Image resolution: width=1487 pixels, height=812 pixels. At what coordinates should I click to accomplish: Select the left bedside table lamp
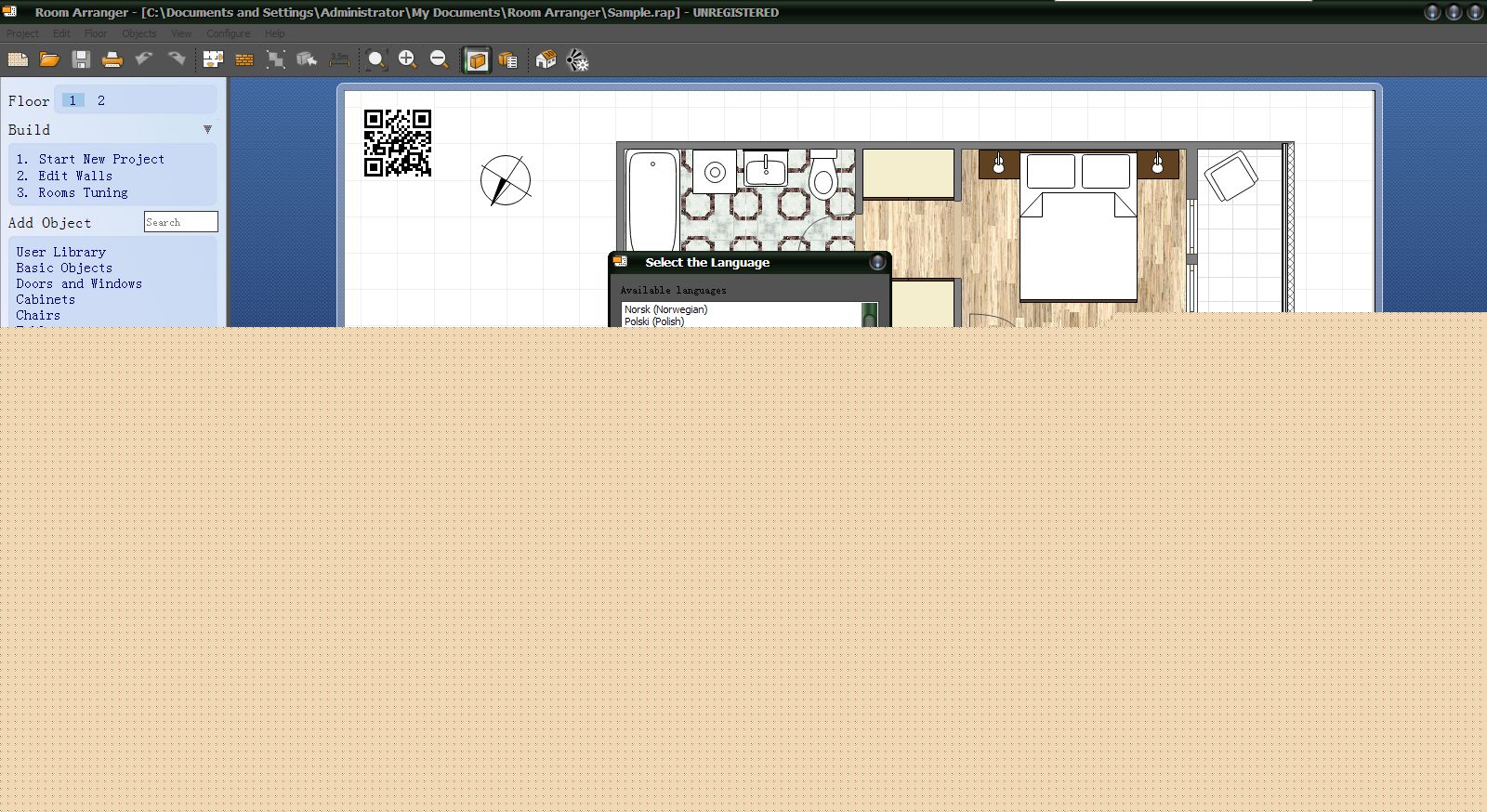pyautogui.click(x=999, y=164)
